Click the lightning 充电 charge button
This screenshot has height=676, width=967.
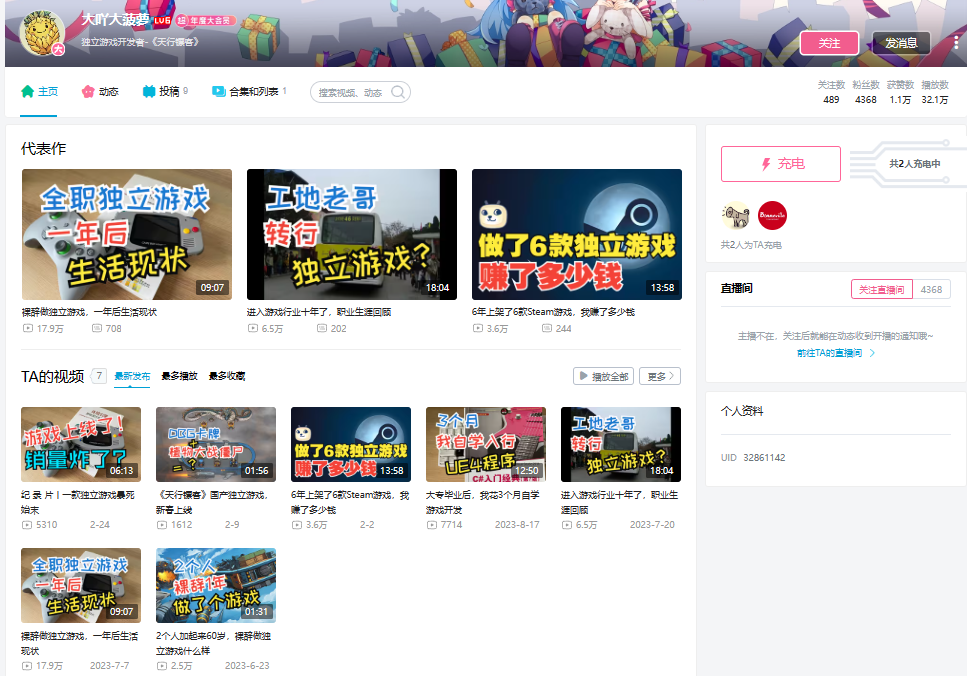780,164
